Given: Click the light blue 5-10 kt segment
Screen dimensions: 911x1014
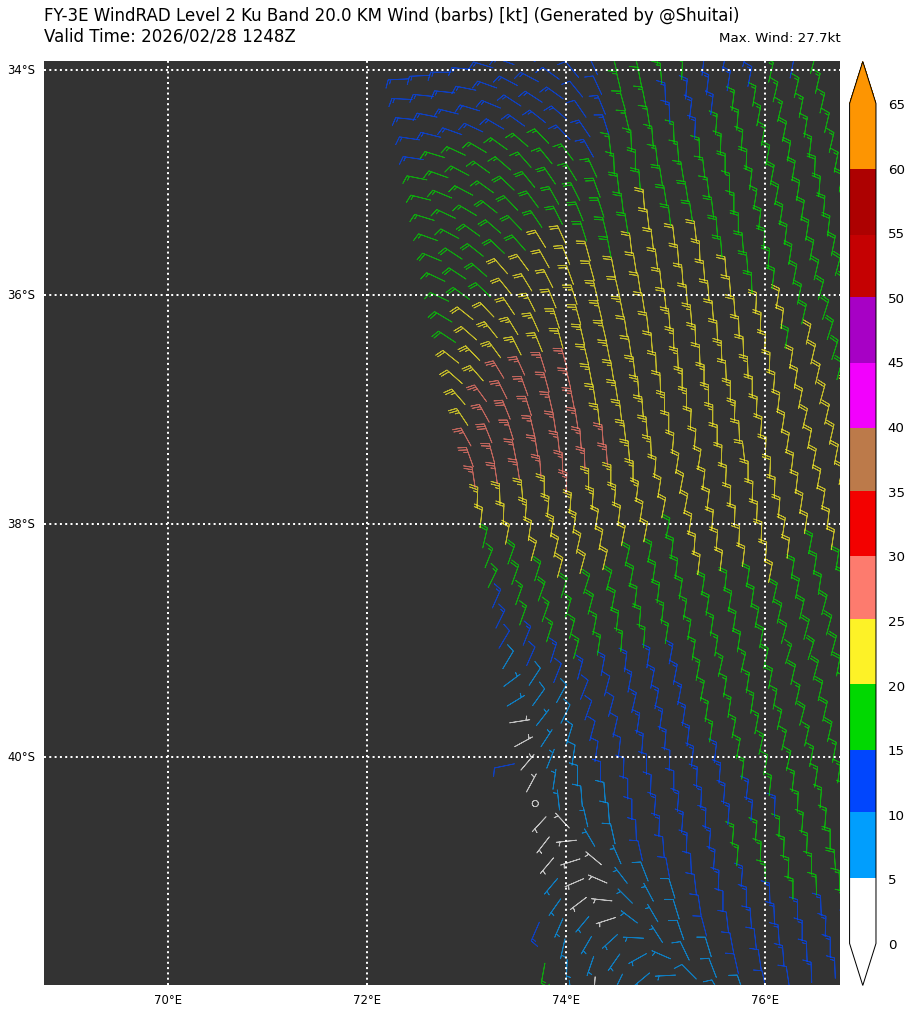Looking at the screenshot, I should click(x=862, y=846).
